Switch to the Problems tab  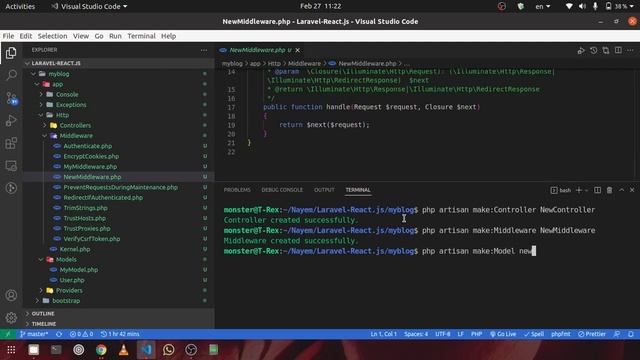pyautogui.click(x=237, y=190)
